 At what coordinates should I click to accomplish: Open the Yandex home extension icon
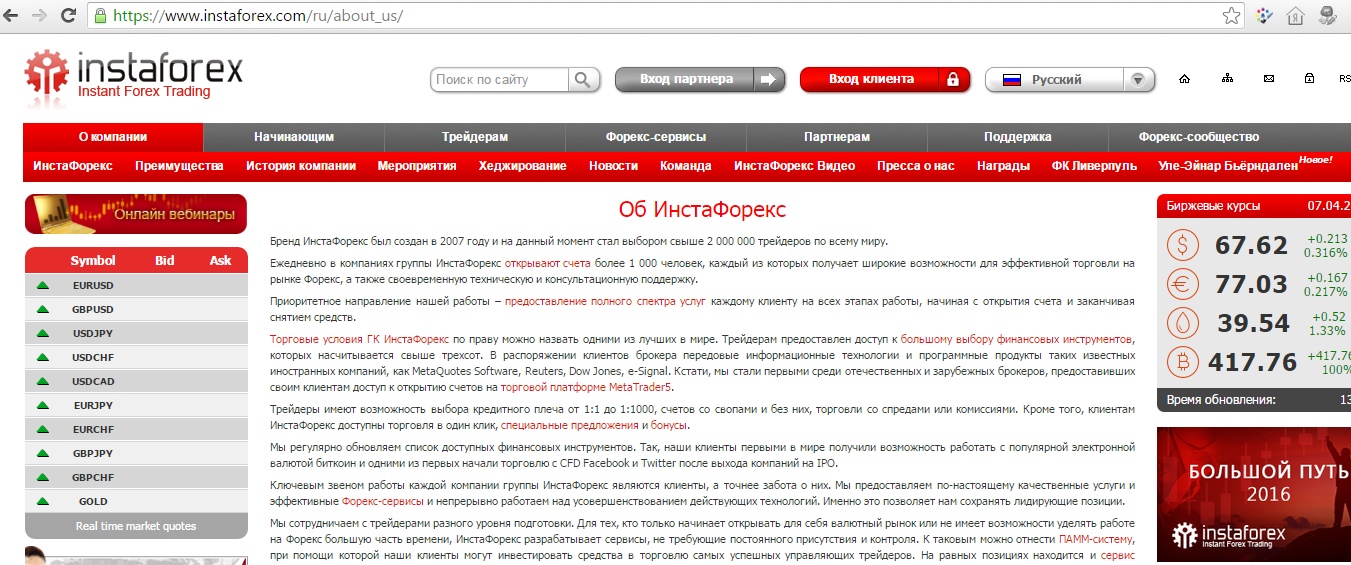coord(1295,16)
